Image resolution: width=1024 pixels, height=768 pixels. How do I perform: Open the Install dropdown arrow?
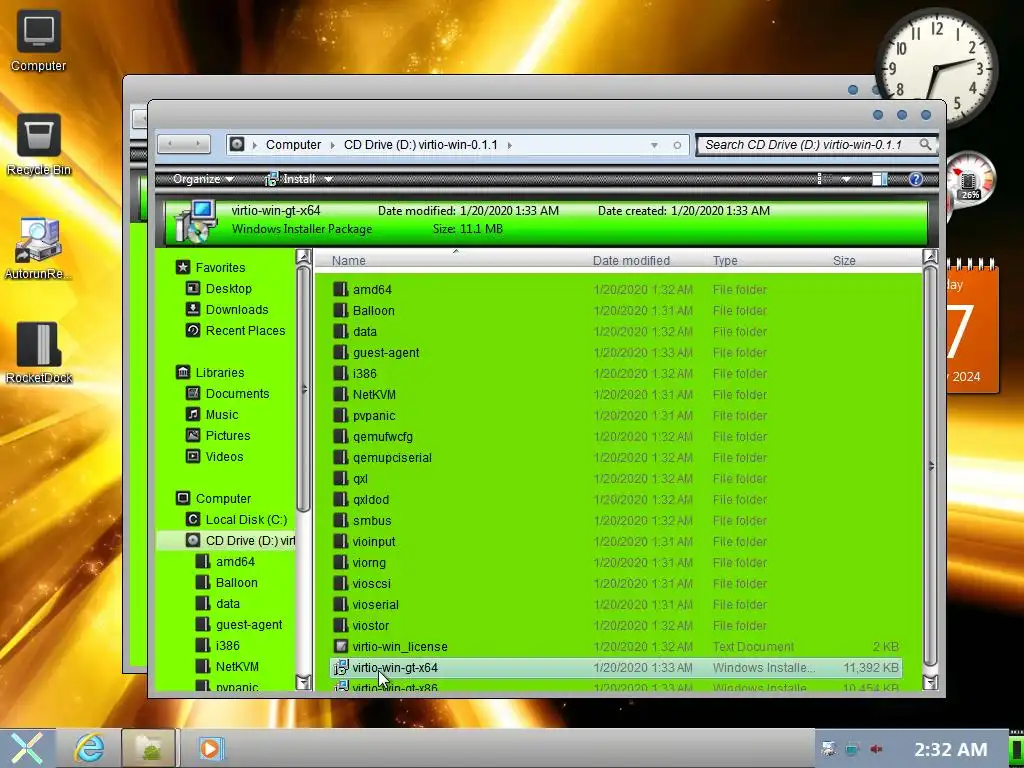tap(328, 179)
